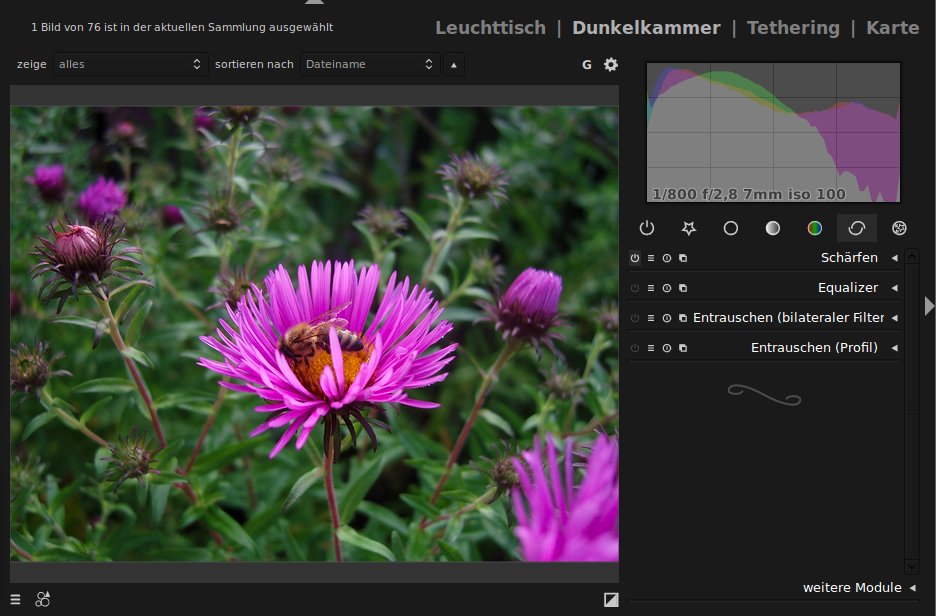Image resolution: width=936 pixels, height=616 pixels.
Task: Click the weitere Module label
Action: click(x=852, y=588)
